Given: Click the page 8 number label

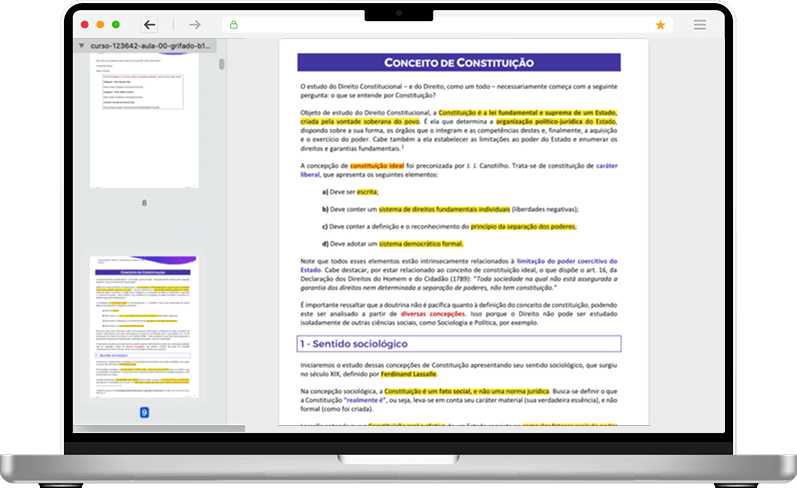Looking at the screenshot, I should pyautogui.click(x=144, y=203).
